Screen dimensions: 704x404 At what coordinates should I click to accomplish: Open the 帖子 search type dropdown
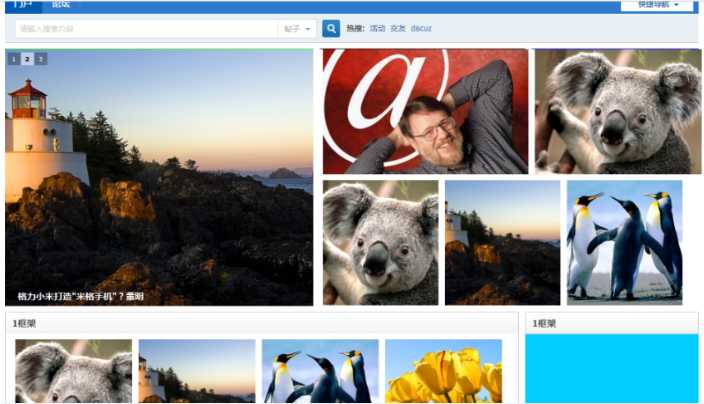pyautogui.click(x=297, y=29)
